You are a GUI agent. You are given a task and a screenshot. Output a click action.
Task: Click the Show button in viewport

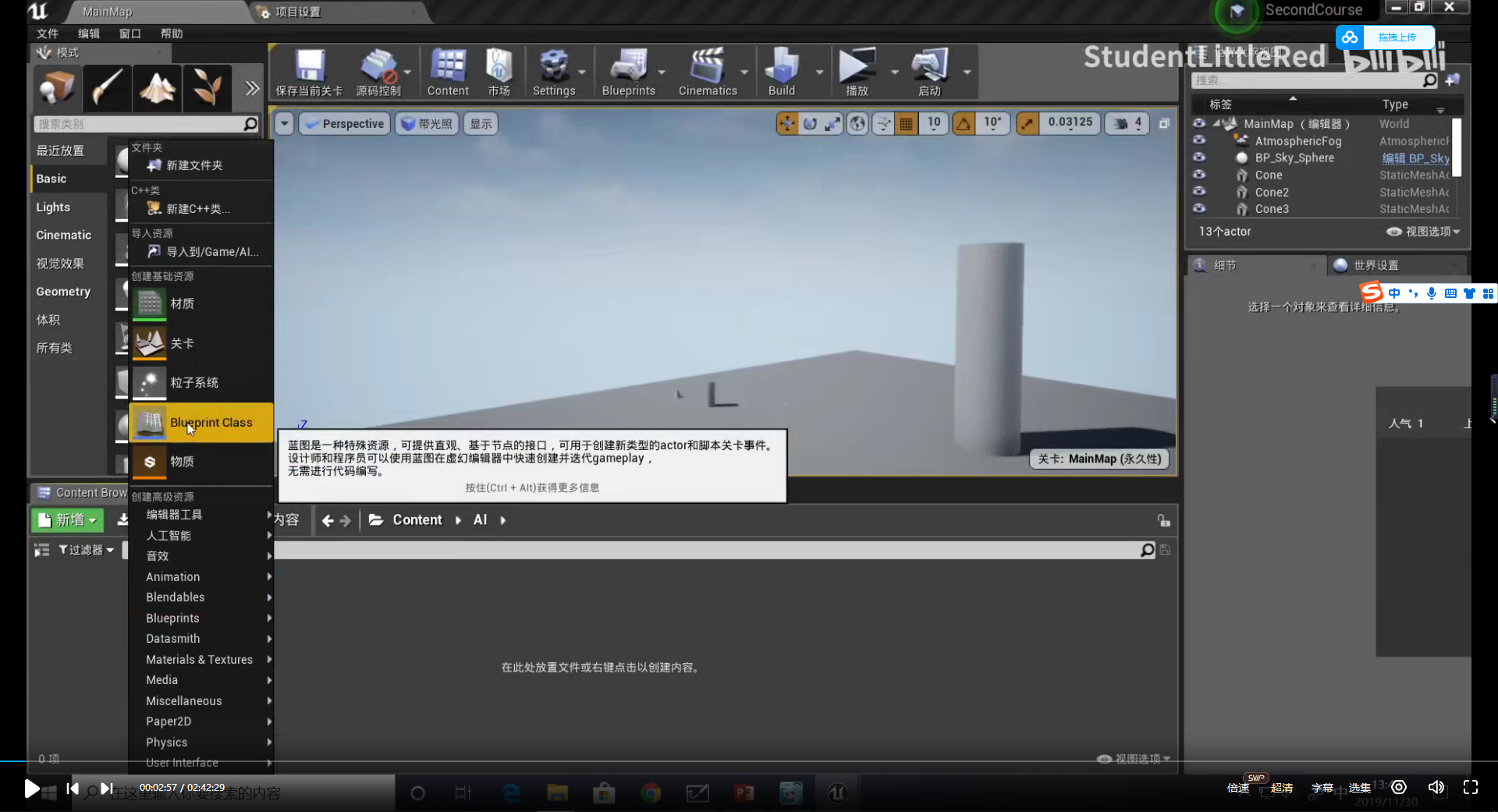[x=481, y=123]
